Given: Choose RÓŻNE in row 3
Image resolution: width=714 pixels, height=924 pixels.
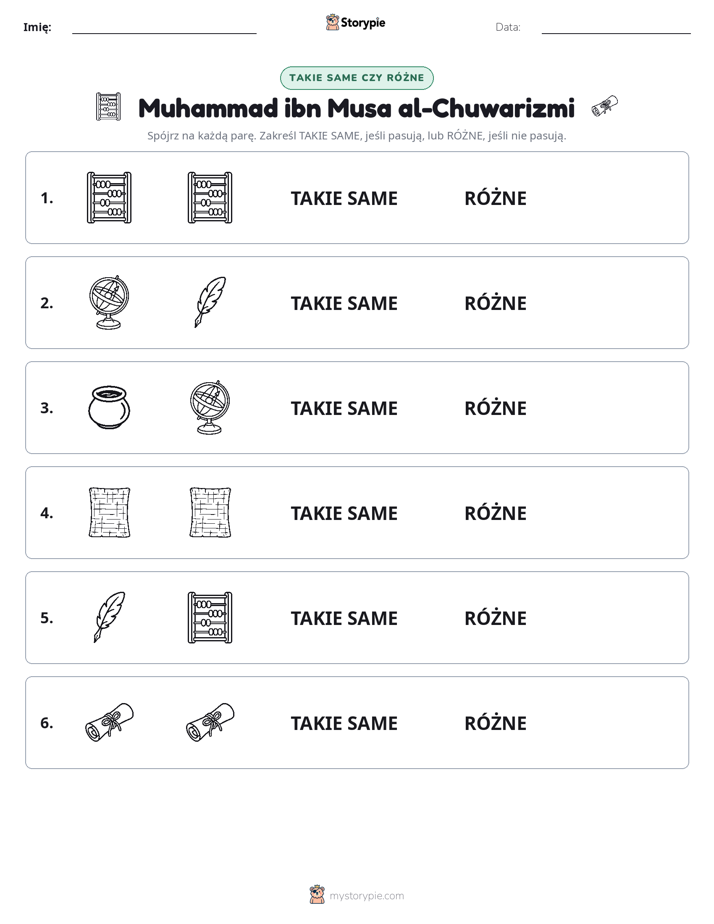Looking at the screenshot, I should tap(495, 408).
